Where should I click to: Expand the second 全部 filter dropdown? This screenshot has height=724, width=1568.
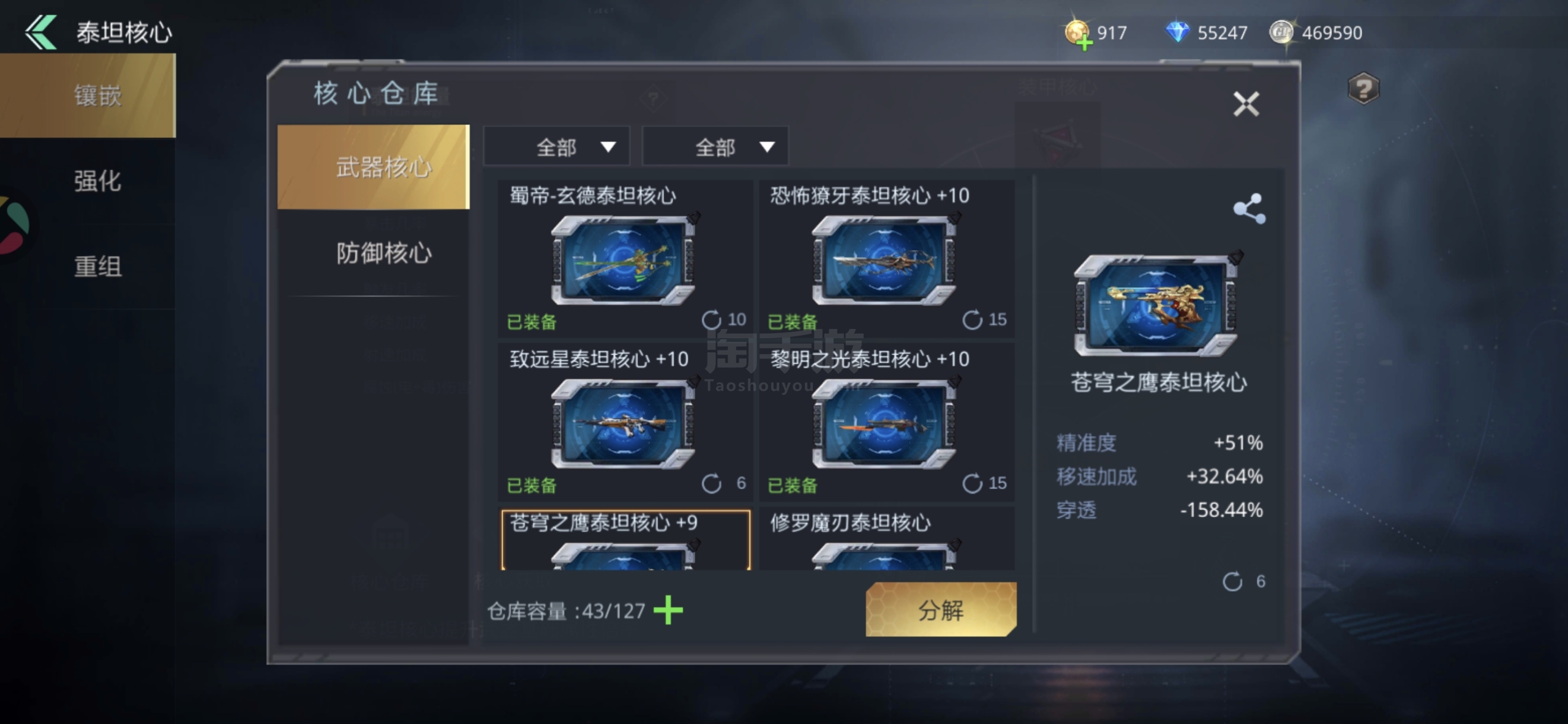pos(715,146)
